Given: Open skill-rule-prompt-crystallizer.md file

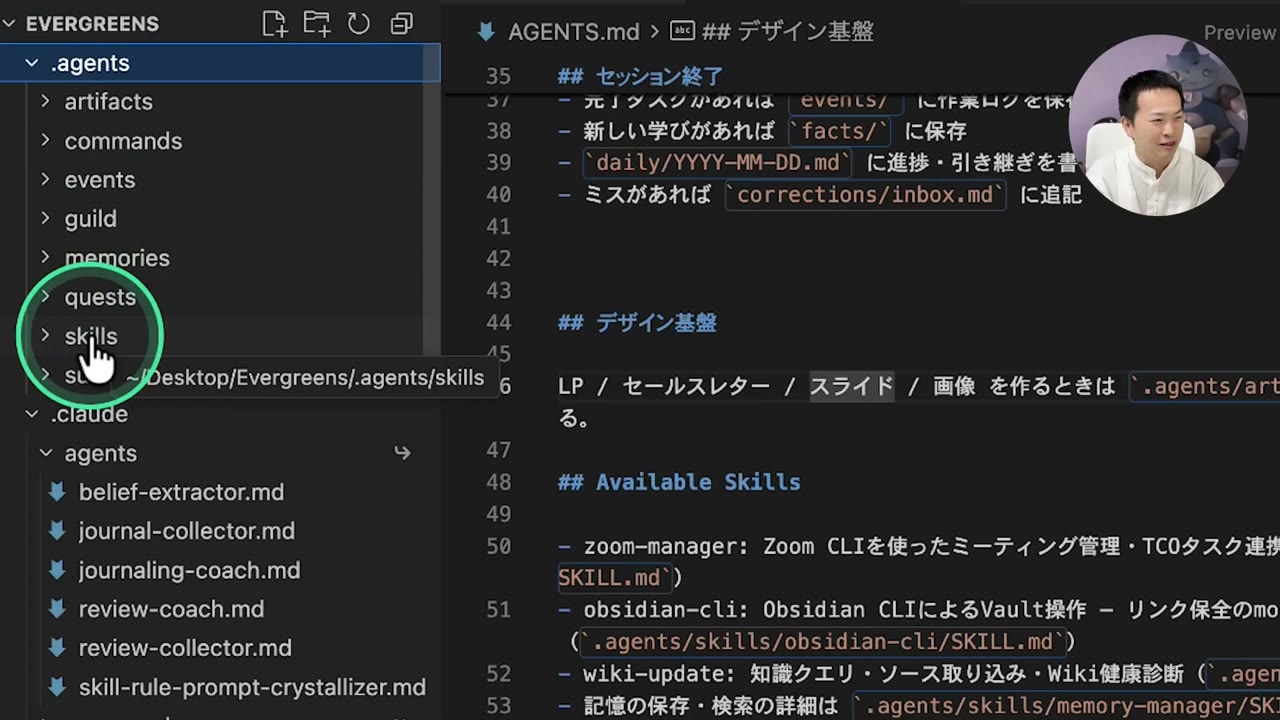Looking at the screenshot, I should point(252,687).
